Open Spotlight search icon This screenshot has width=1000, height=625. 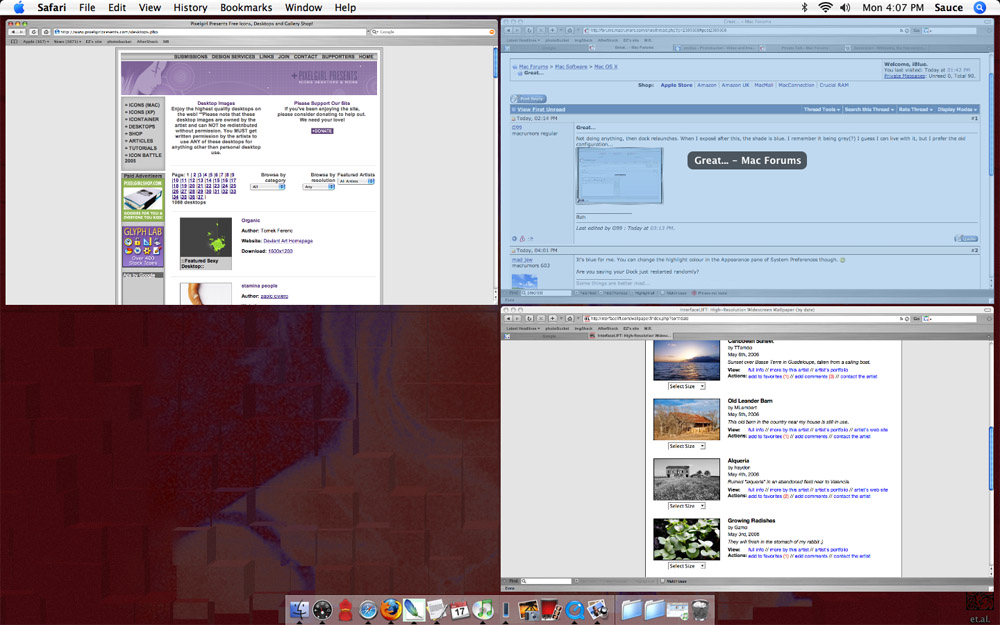[980, 8]
